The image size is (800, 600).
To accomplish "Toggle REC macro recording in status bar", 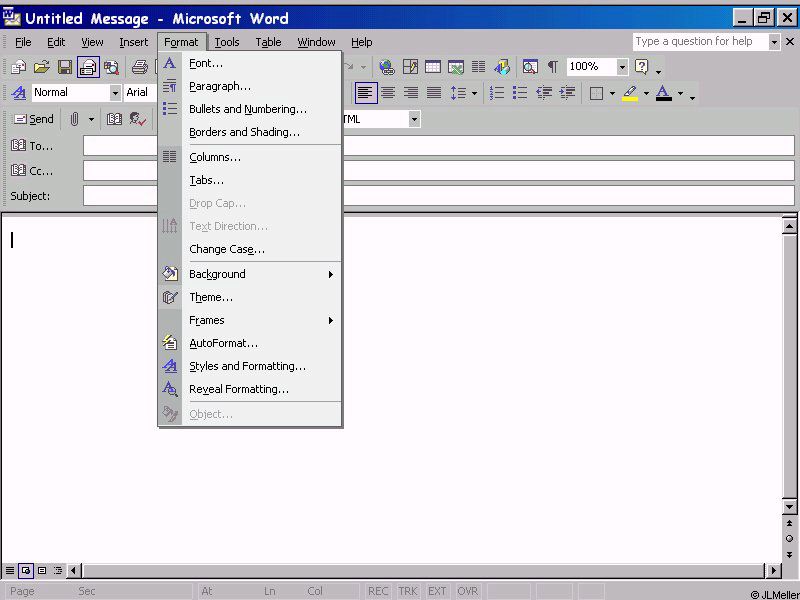I will click(x=378, y=591).
